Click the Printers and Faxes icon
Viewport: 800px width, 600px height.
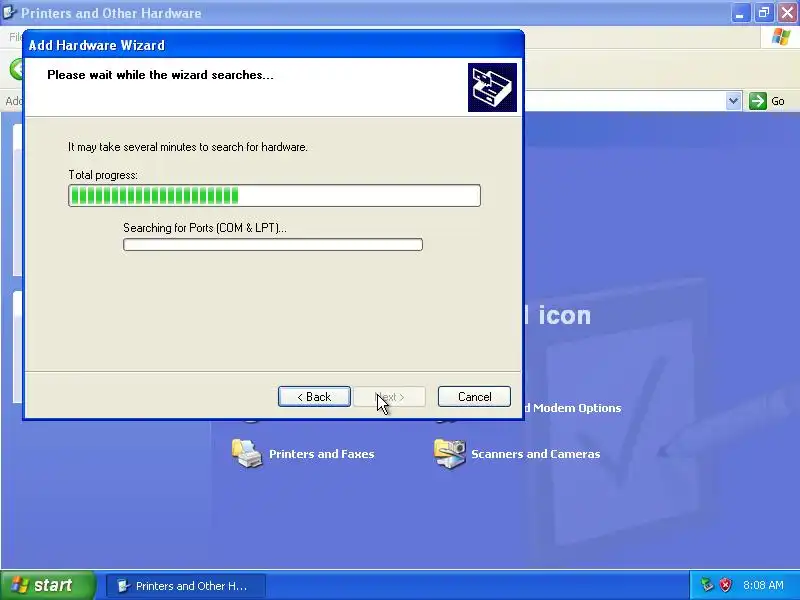pyautogui.click(x=247, y=453)
